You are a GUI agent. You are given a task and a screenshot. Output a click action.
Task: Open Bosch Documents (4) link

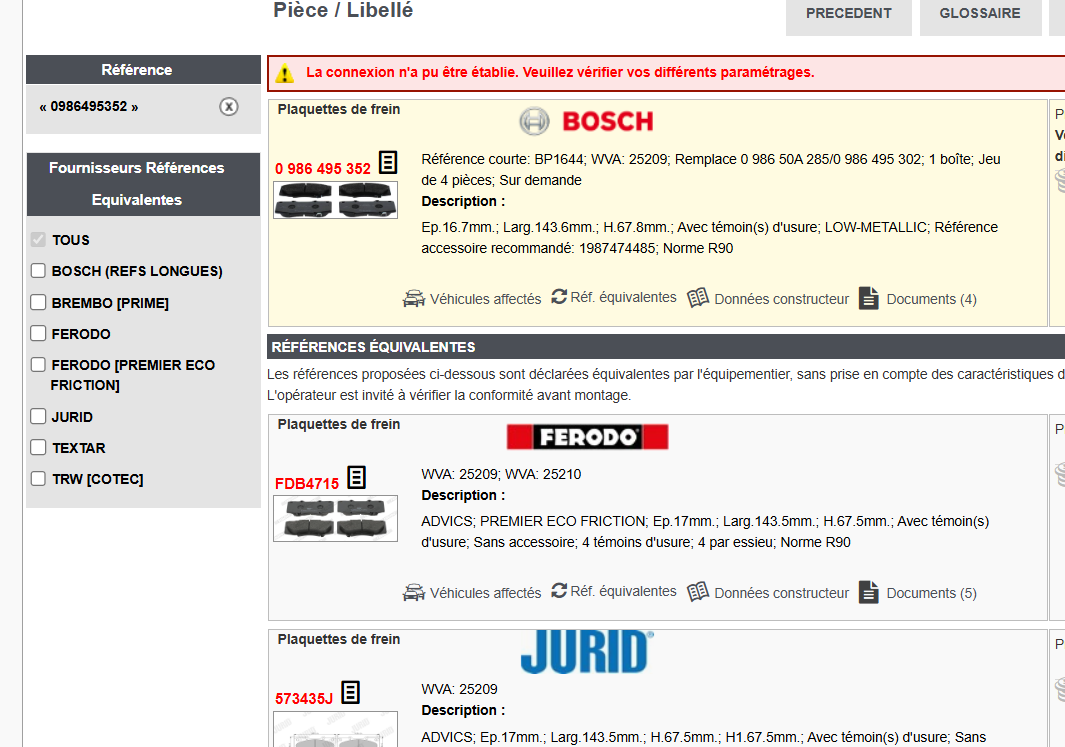[931, 299]
